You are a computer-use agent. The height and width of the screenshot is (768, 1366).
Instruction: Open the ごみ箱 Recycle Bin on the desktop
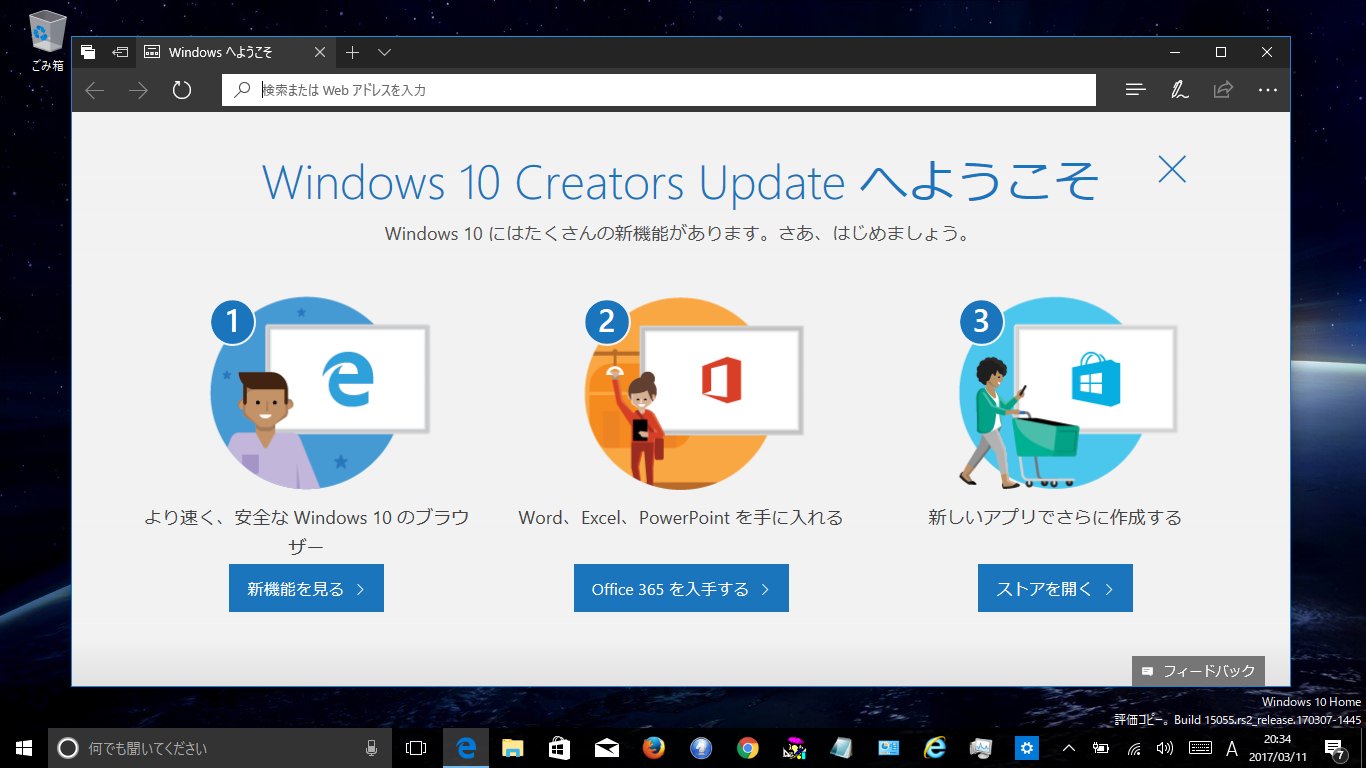[x=47, y=41]
